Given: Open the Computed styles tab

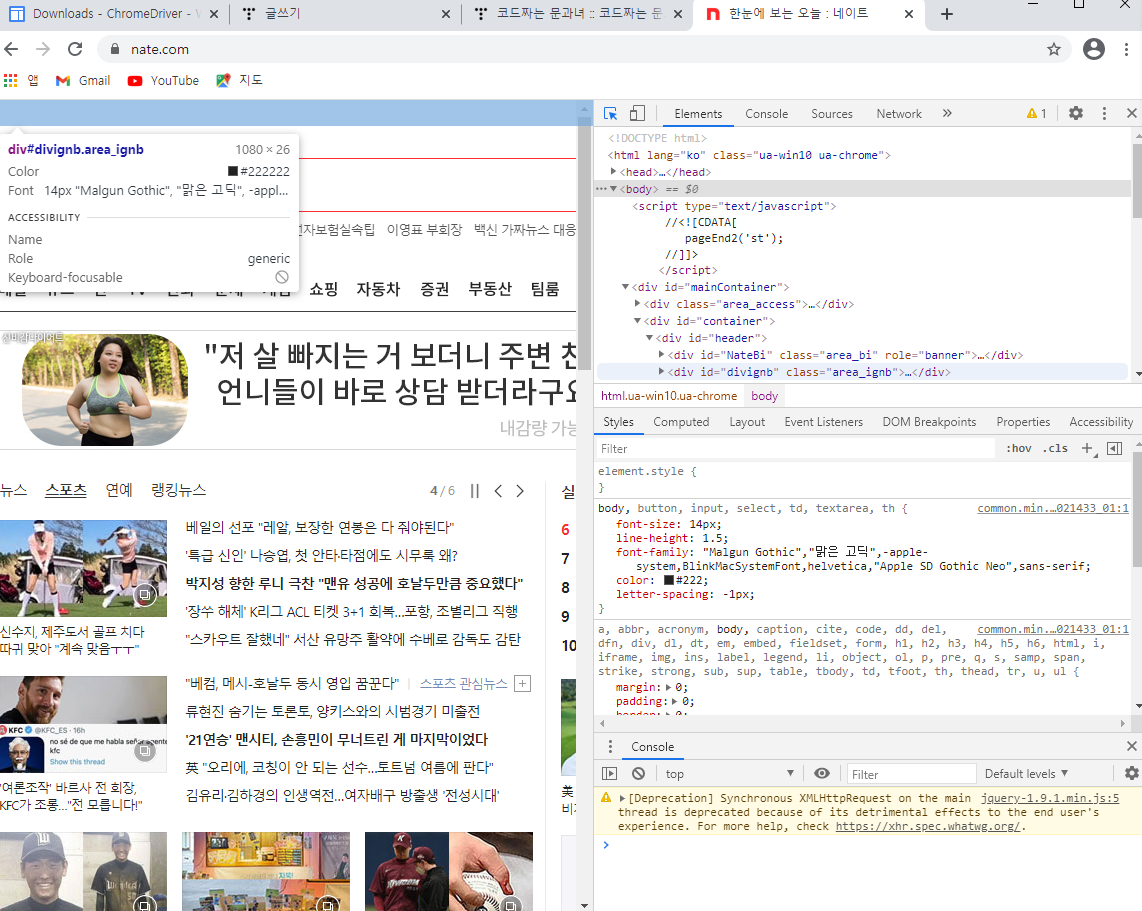Looking at the screenshot, I should [681, 422].
